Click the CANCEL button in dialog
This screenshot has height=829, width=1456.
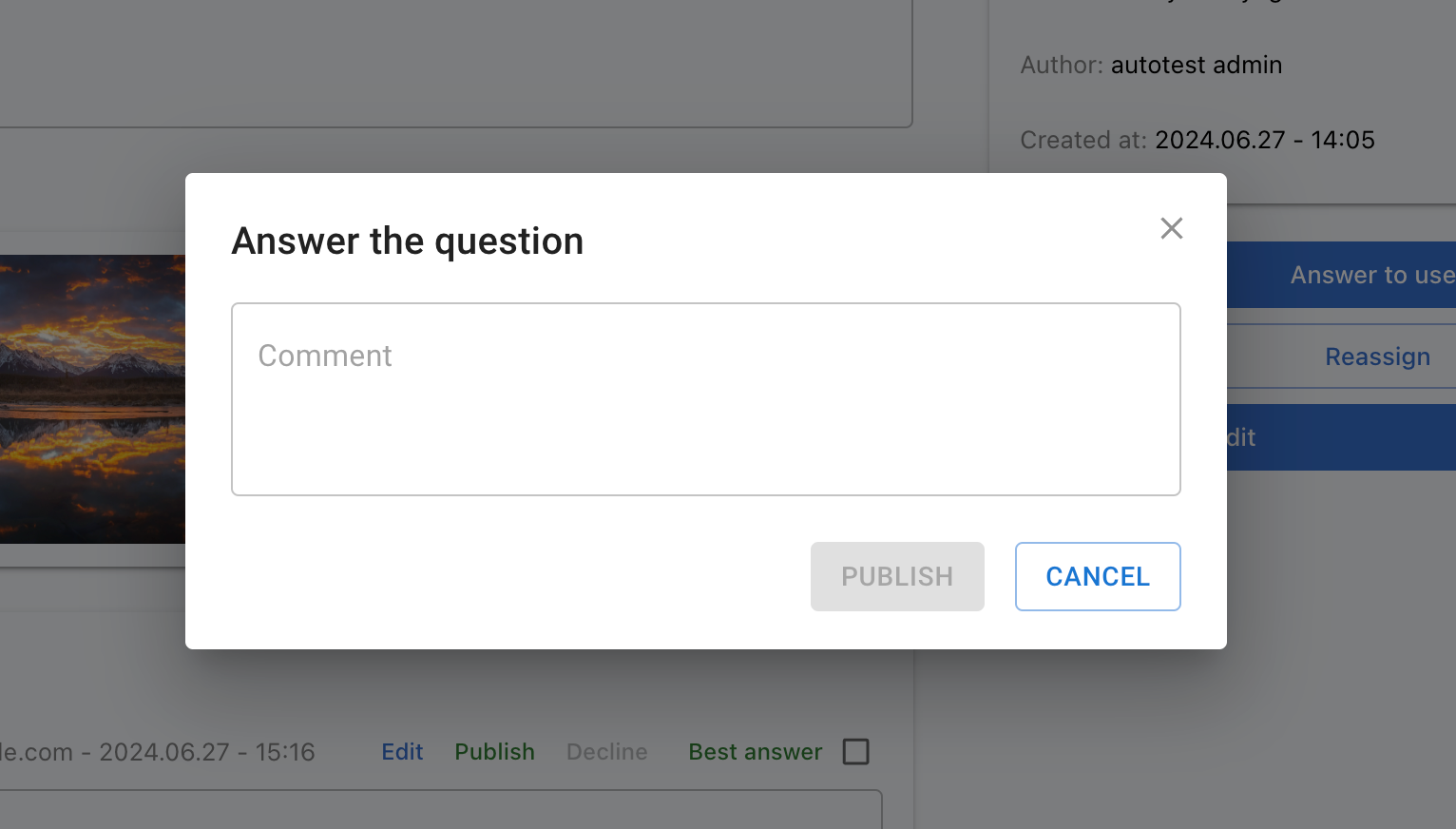[1097, 576]
